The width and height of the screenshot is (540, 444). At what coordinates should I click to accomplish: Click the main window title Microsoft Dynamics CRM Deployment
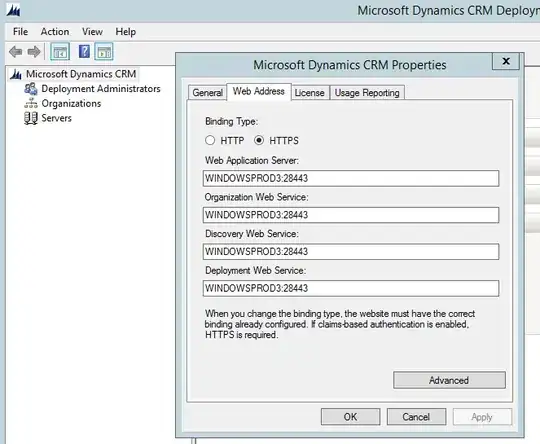[x=448, y=11]
